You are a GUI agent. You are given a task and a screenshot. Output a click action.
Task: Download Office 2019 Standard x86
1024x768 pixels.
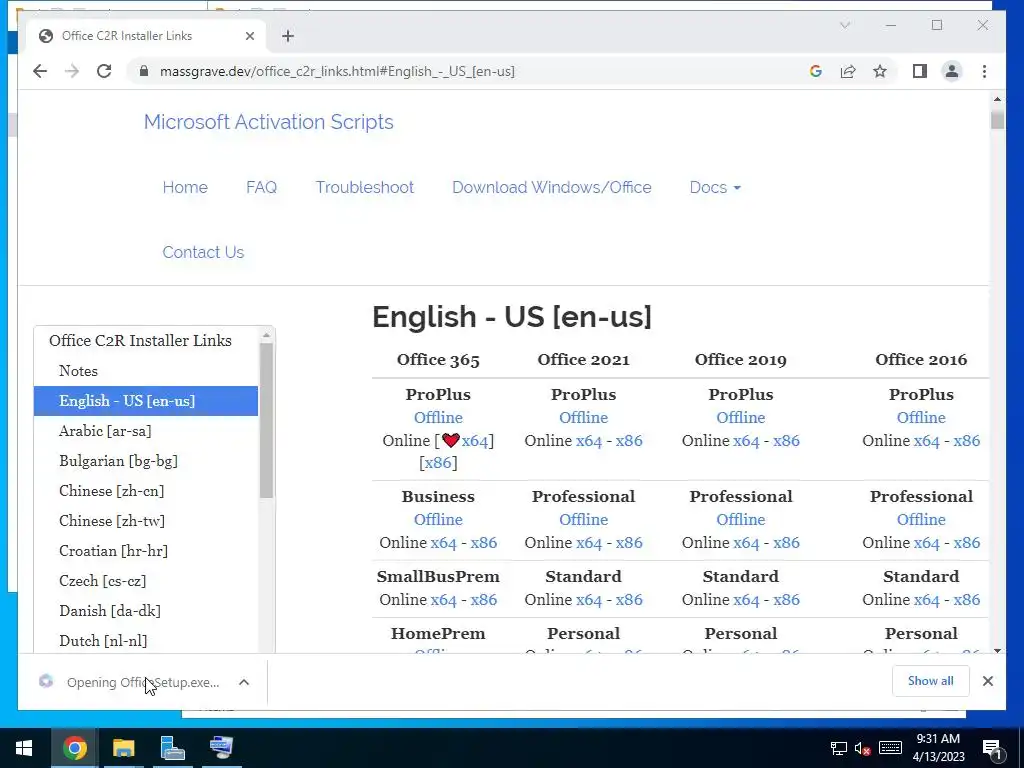tap(786, 600)
